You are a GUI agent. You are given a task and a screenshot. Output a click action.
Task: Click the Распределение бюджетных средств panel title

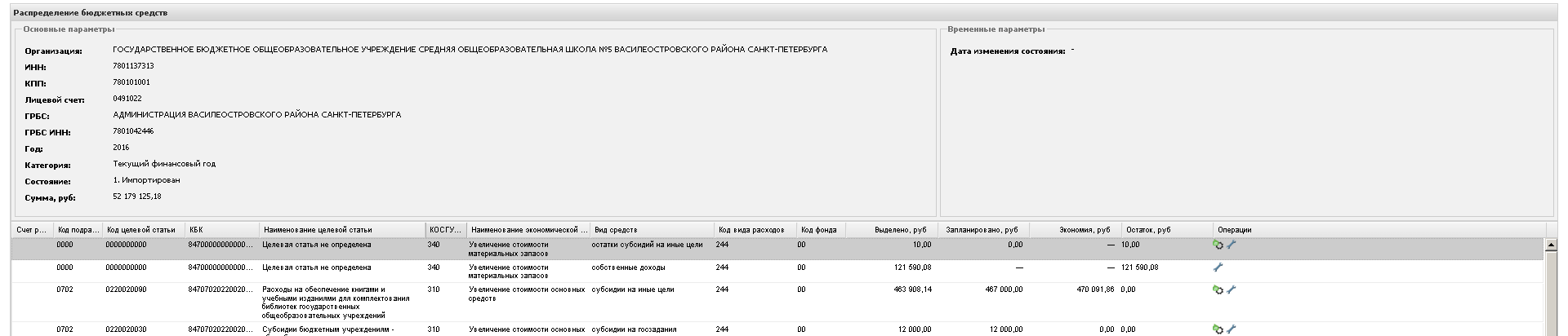pos(91,14)
